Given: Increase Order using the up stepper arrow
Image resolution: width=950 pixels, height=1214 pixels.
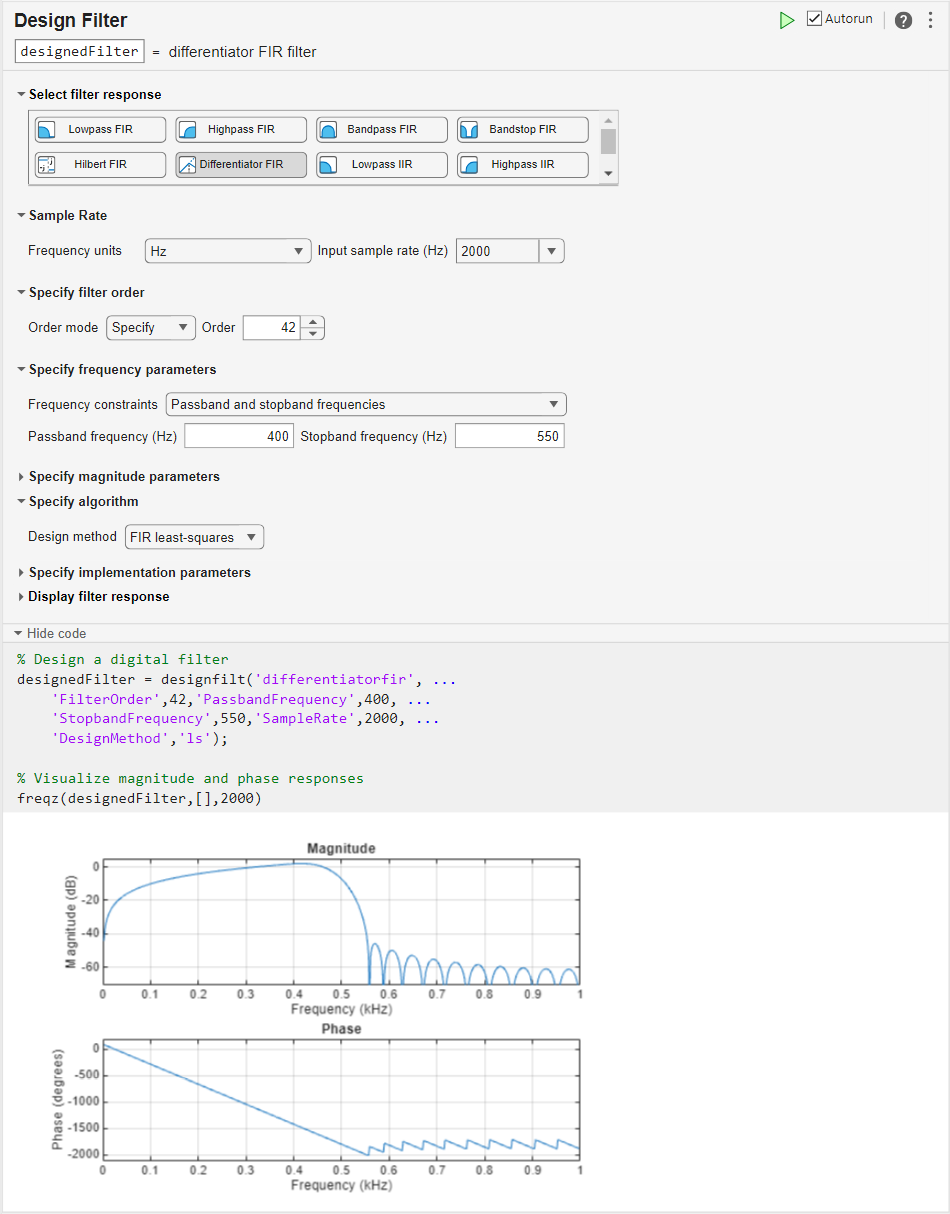Looking at the screenshot, I should (312, 322).
